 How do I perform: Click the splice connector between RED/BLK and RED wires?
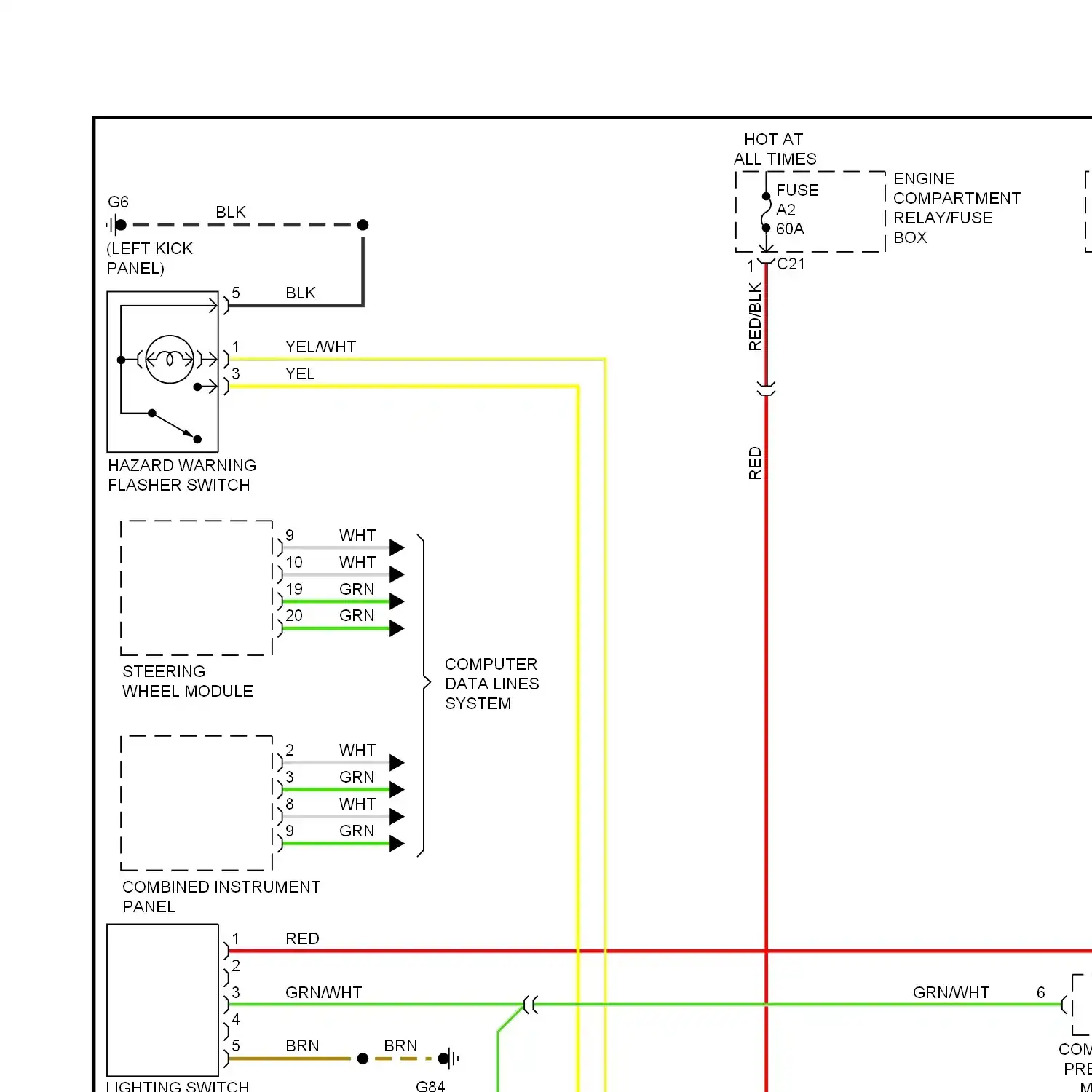pos(766,389)
